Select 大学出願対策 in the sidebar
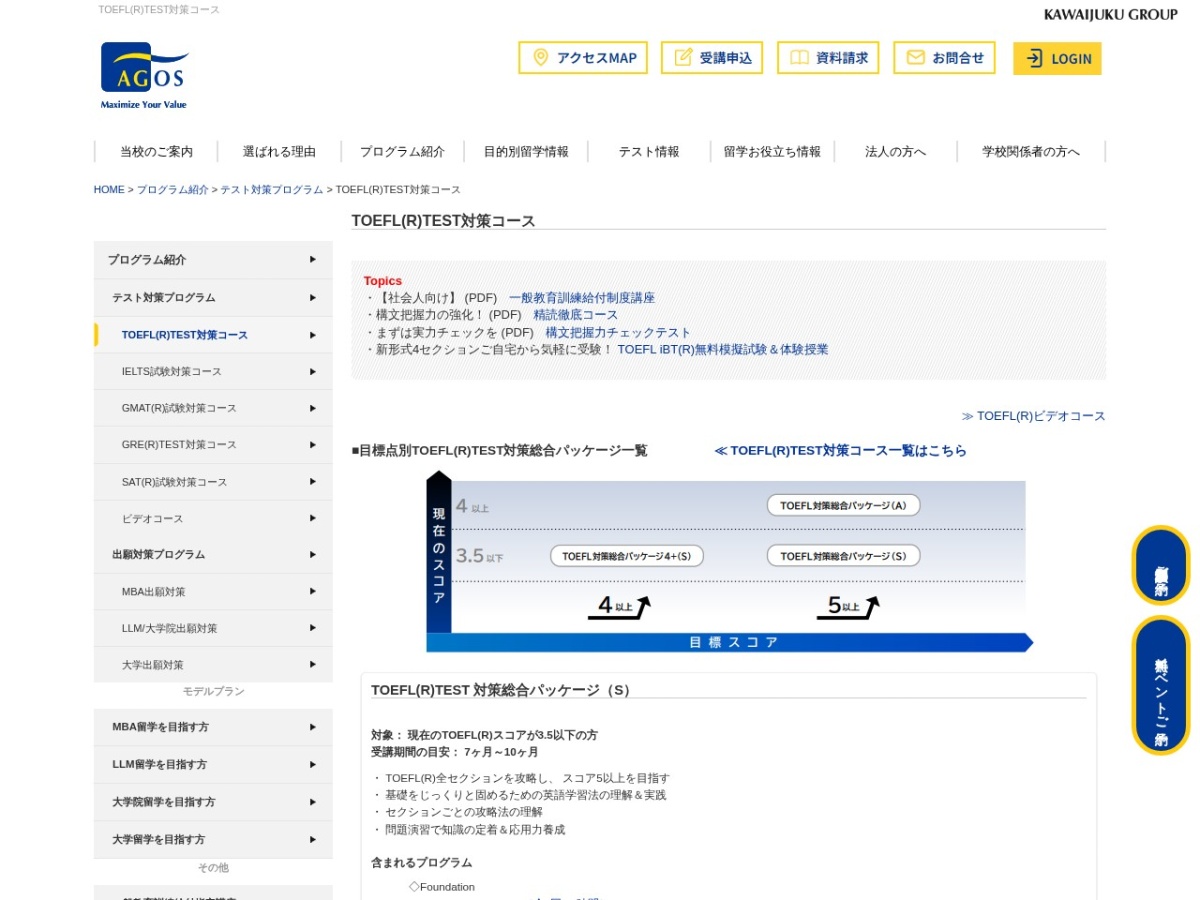1200x900 pixels. click(213, 665)
